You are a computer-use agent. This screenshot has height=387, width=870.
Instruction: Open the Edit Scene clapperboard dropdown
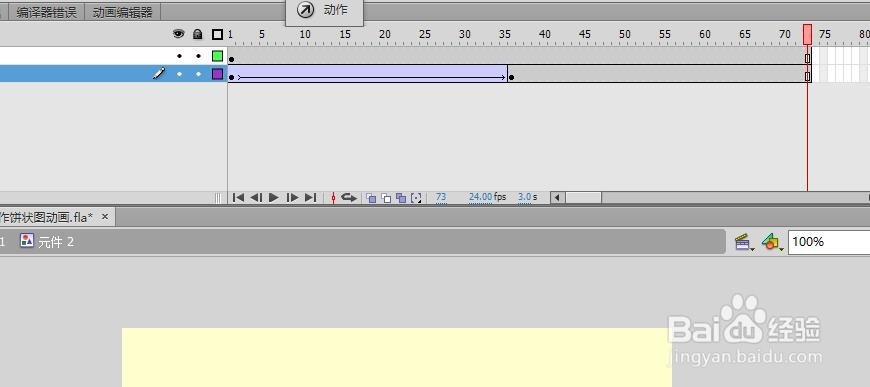point(744,242)
